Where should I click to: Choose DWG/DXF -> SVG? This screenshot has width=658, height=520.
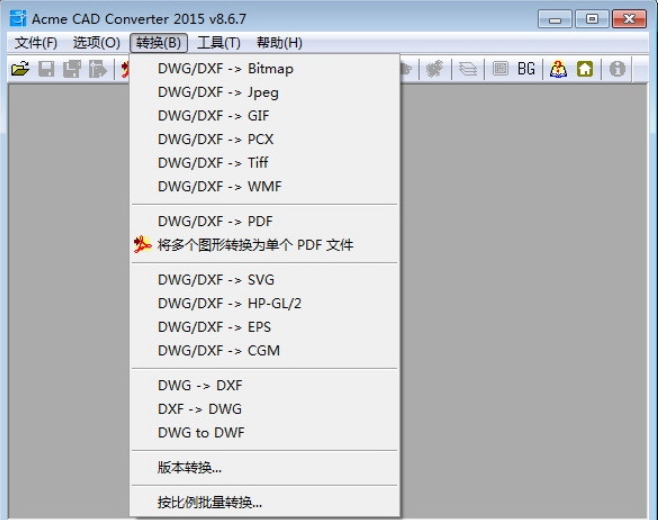click(264, 280)
